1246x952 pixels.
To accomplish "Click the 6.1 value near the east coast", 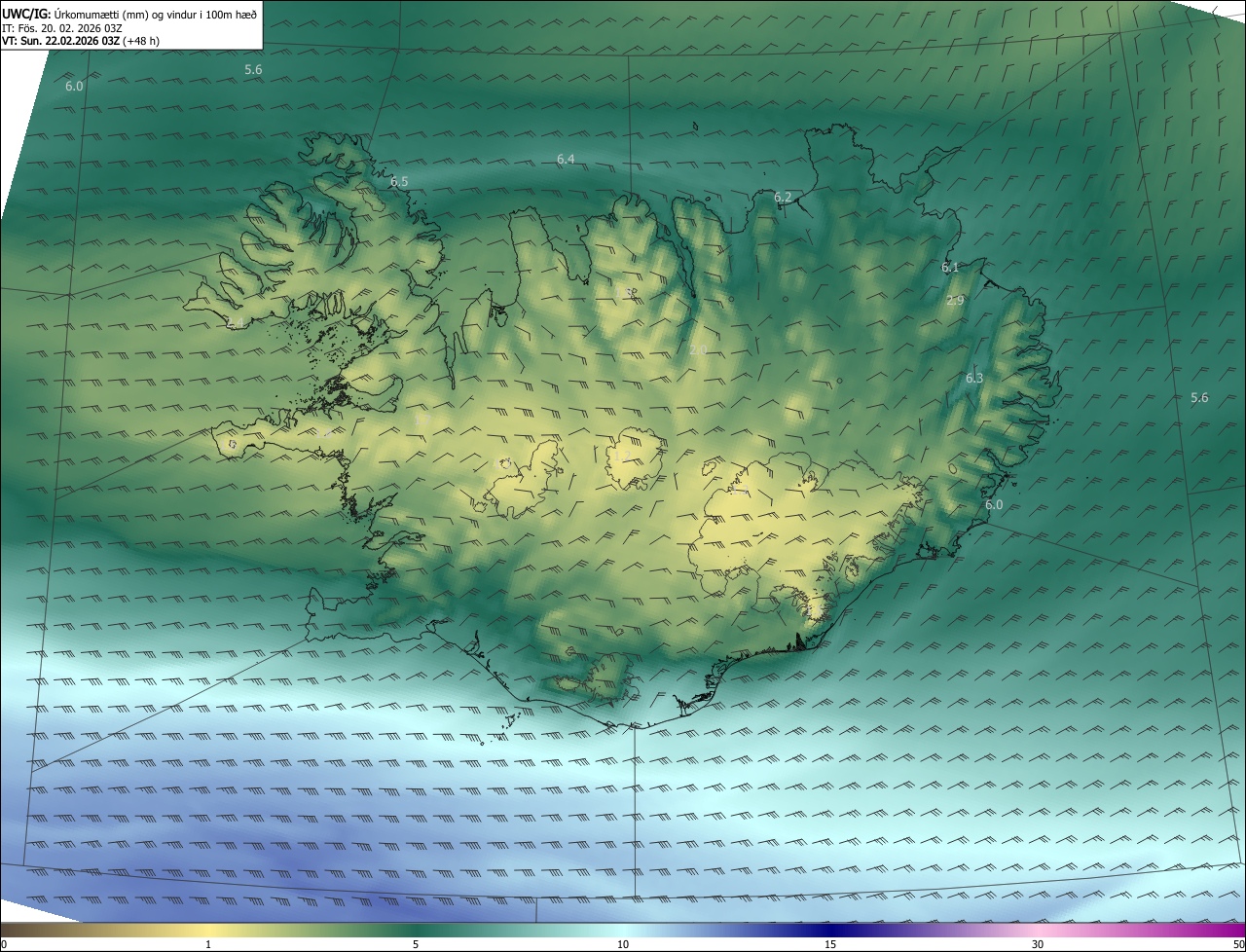I will 950,268.
